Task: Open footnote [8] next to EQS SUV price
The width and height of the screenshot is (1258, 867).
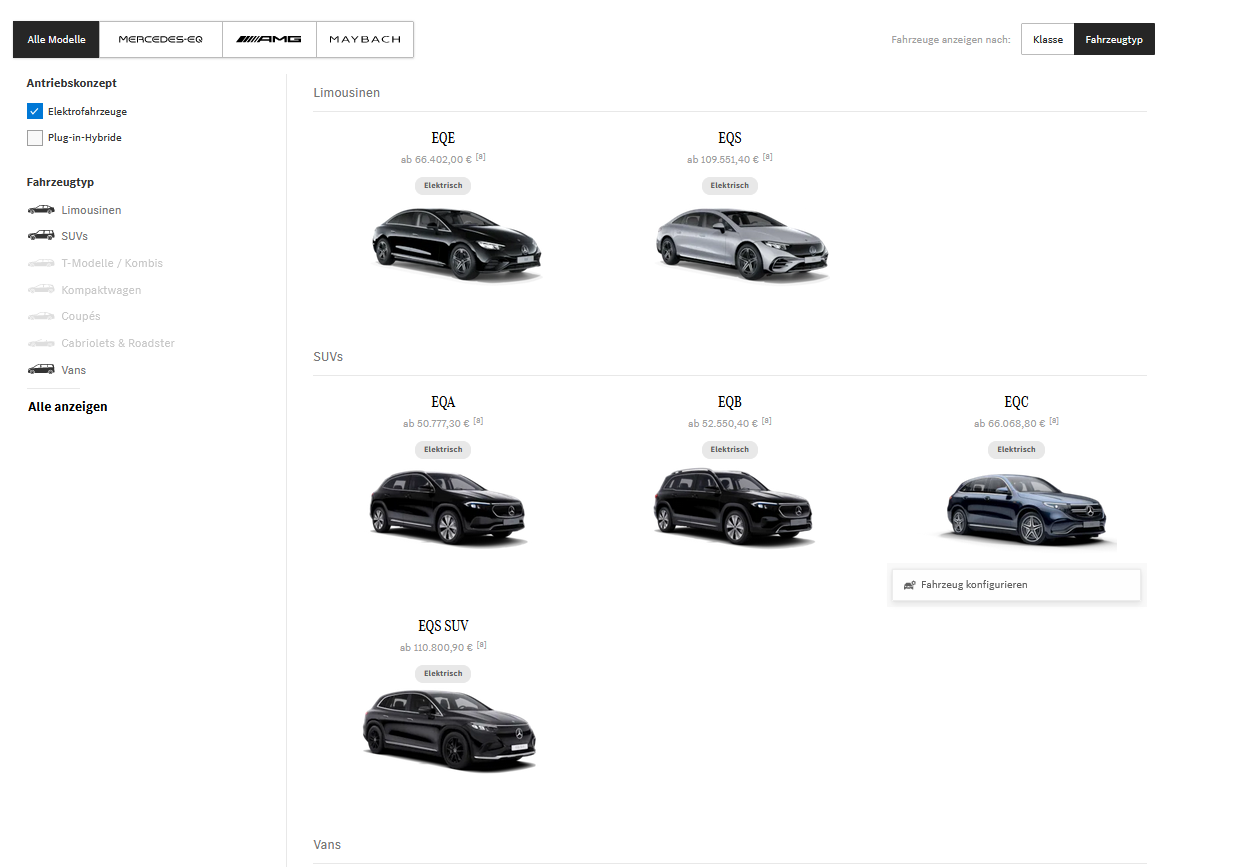Action: (482, 645)
